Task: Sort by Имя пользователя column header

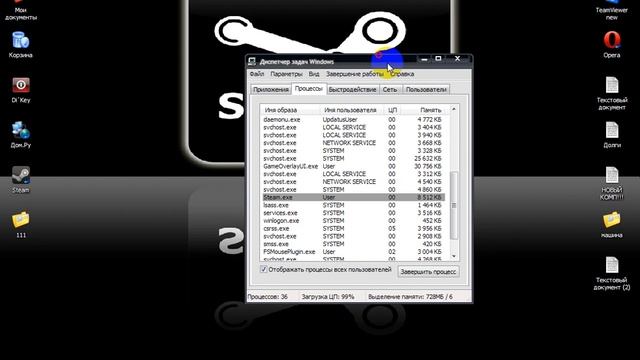Action: point(352,110)
